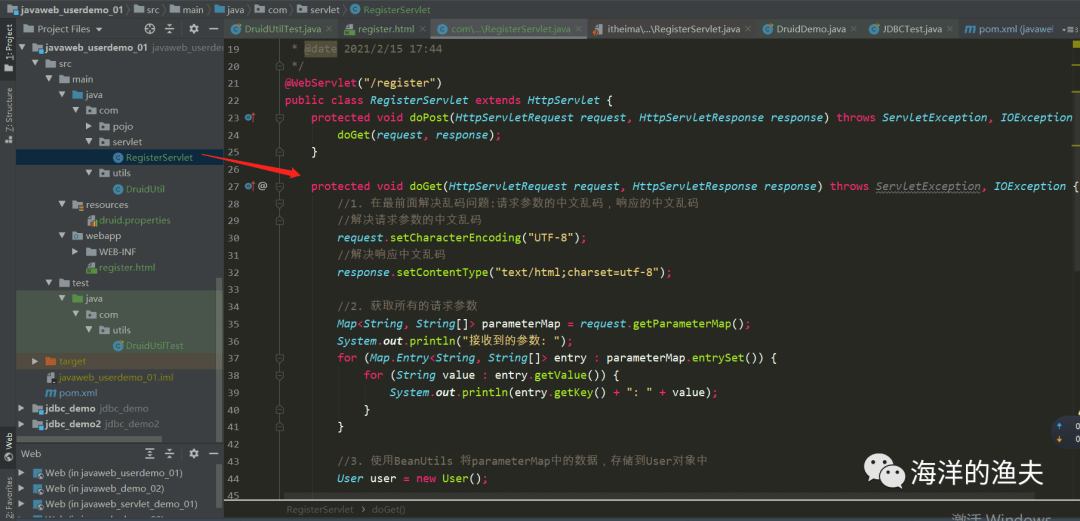The image size is (1080, 521).
Task: Click Web panel vertical scrollbar
Action: click(x=220, y=487)
